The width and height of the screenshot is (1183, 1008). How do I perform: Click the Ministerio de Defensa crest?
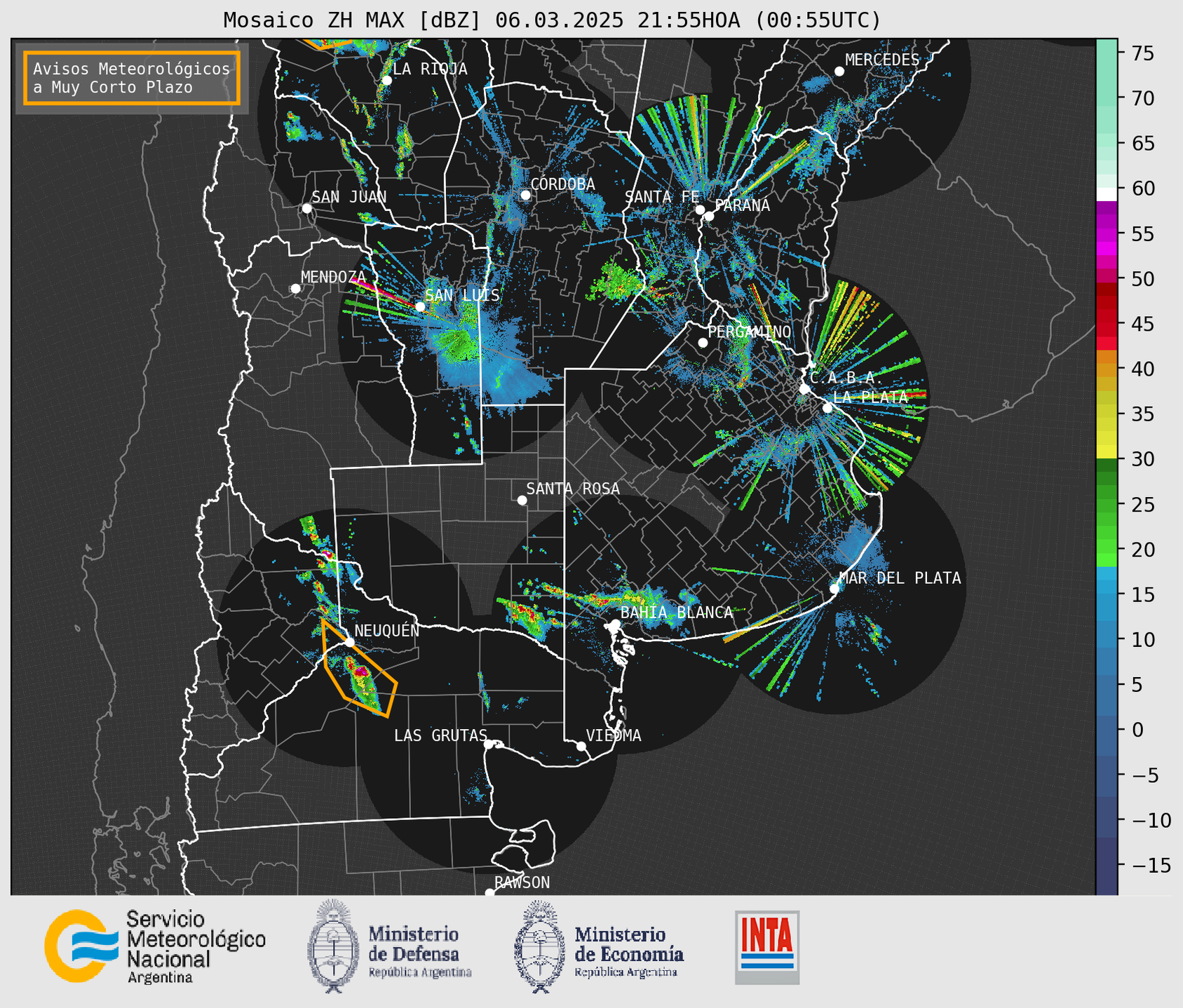pyautogui.click(x=333, y=946)
